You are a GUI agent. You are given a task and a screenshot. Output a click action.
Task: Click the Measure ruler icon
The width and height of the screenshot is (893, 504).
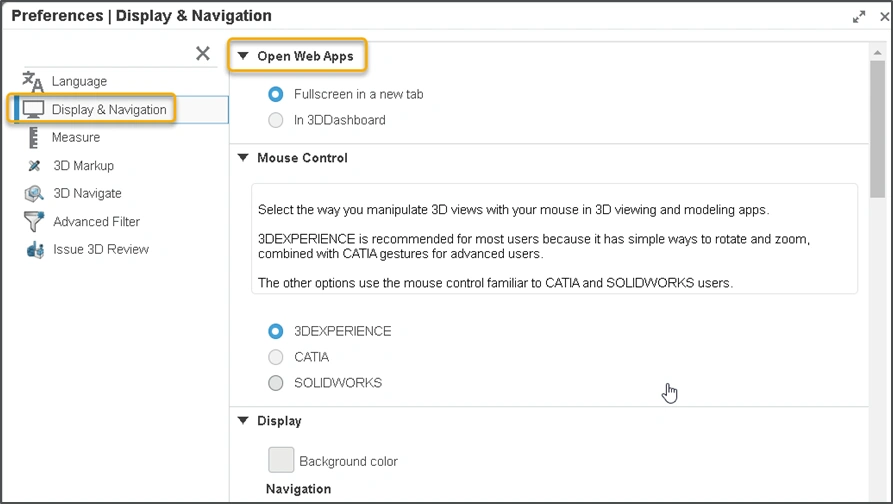coord(34,137)
